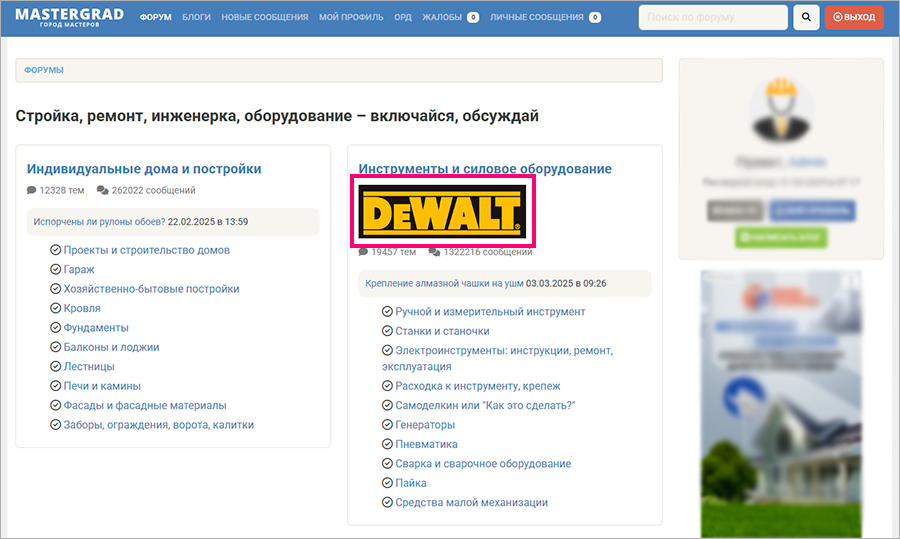The height and width of the screenshot is (539, 900).
Task: Open Жалобы in the navigation bar
Action: [x=442, y=17]
